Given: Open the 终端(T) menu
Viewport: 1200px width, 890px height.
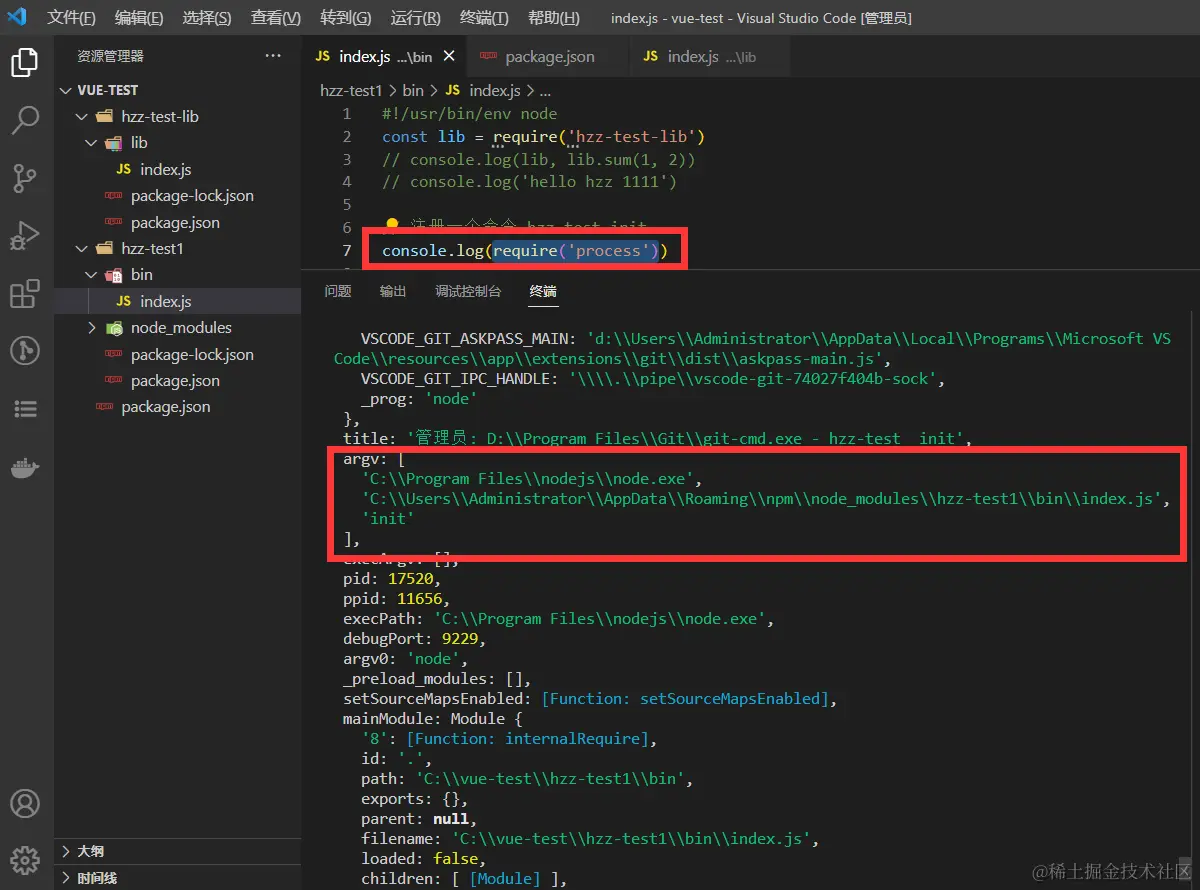Looking at the screenshot, I should tap(484, 18).
